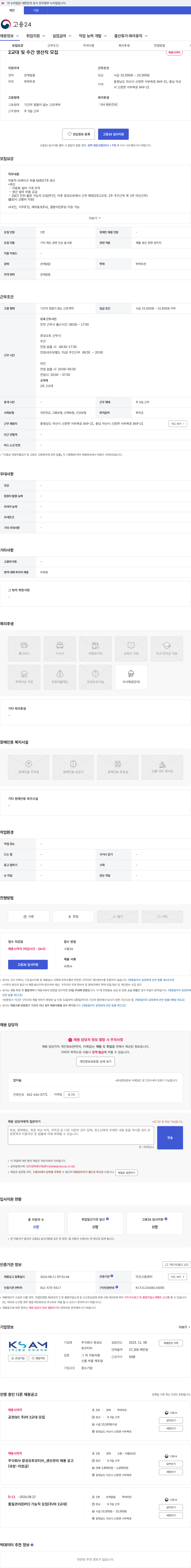Select the 직원대출제도 icon
The width and height of the screenshot is (191, 1568).
[x=60, y=677]
